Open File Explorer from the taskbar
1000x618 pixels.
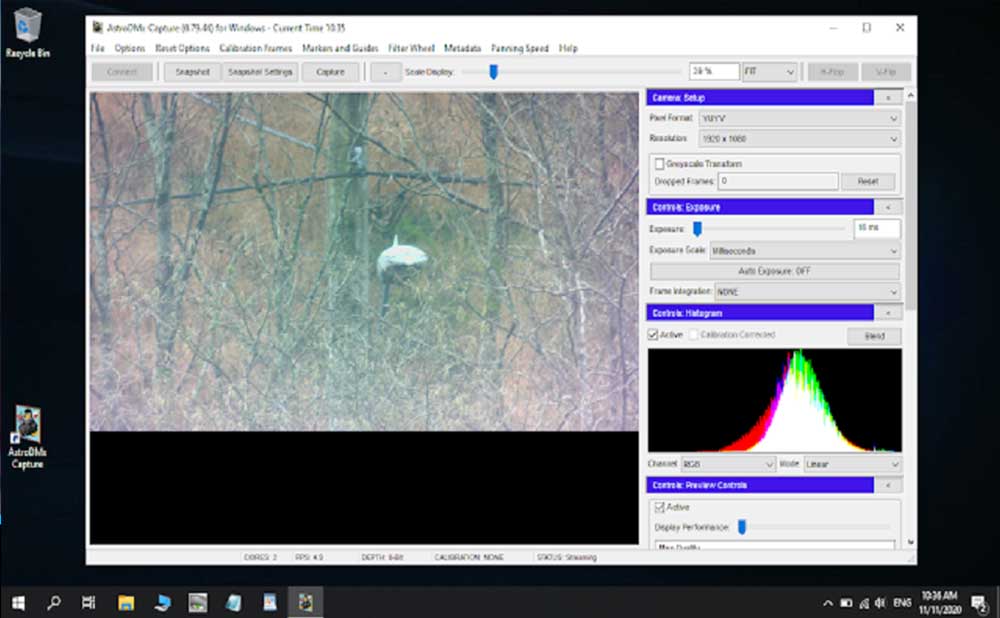pyautogui.click(x=126, y=602)
